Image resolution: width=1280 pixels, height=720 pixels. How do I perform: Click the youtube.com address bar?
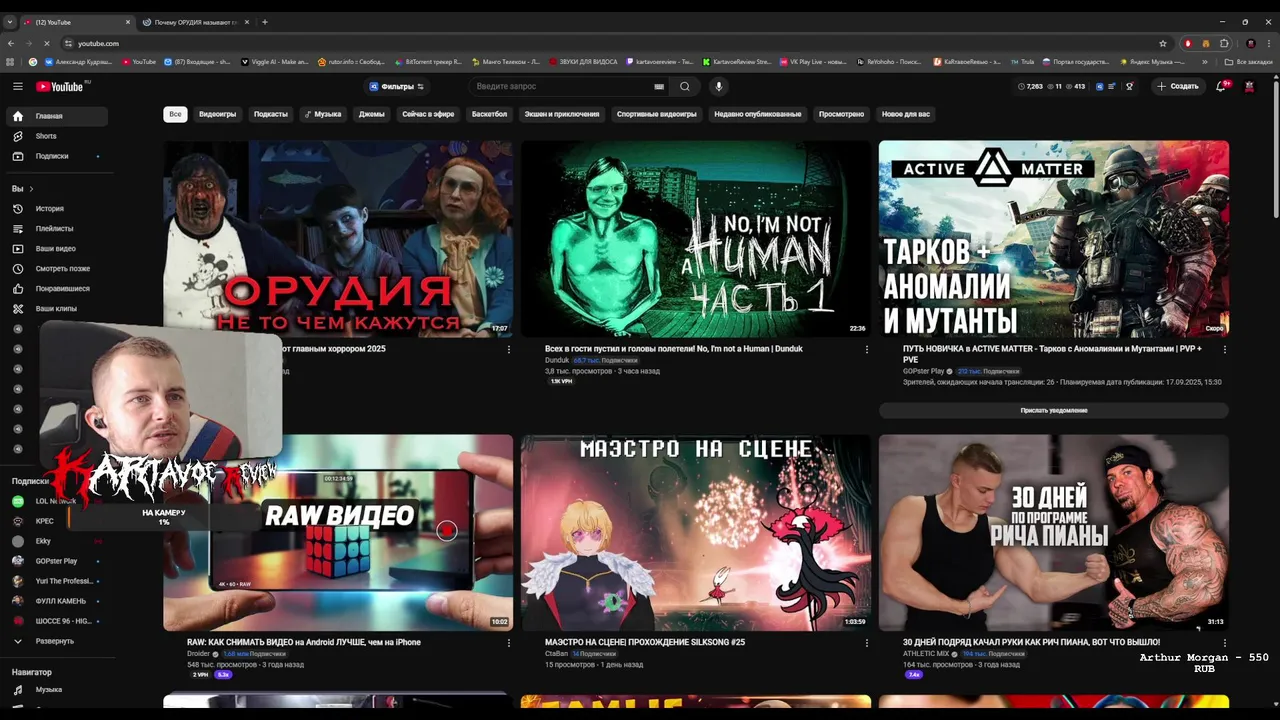[610, 43]
